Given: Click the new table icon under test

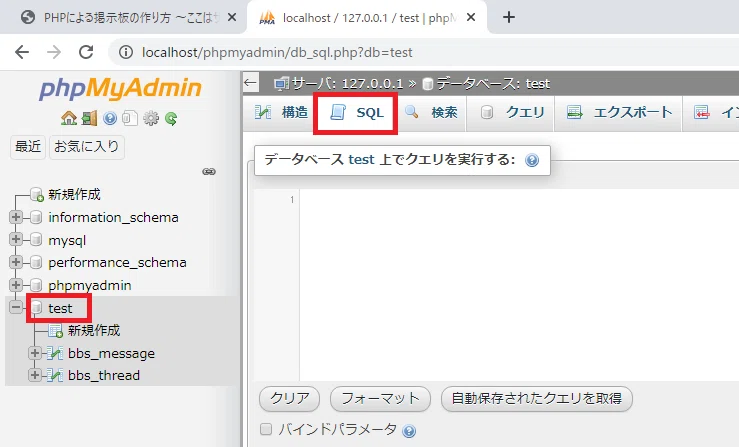Looking at the screenshot, I should pos(56,331).
